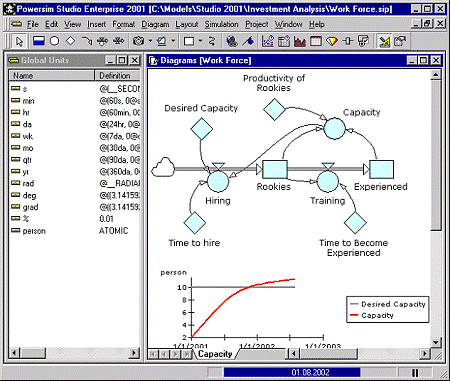Select the 'person' unit row
The image size is (450, 381).
(74, 231)
